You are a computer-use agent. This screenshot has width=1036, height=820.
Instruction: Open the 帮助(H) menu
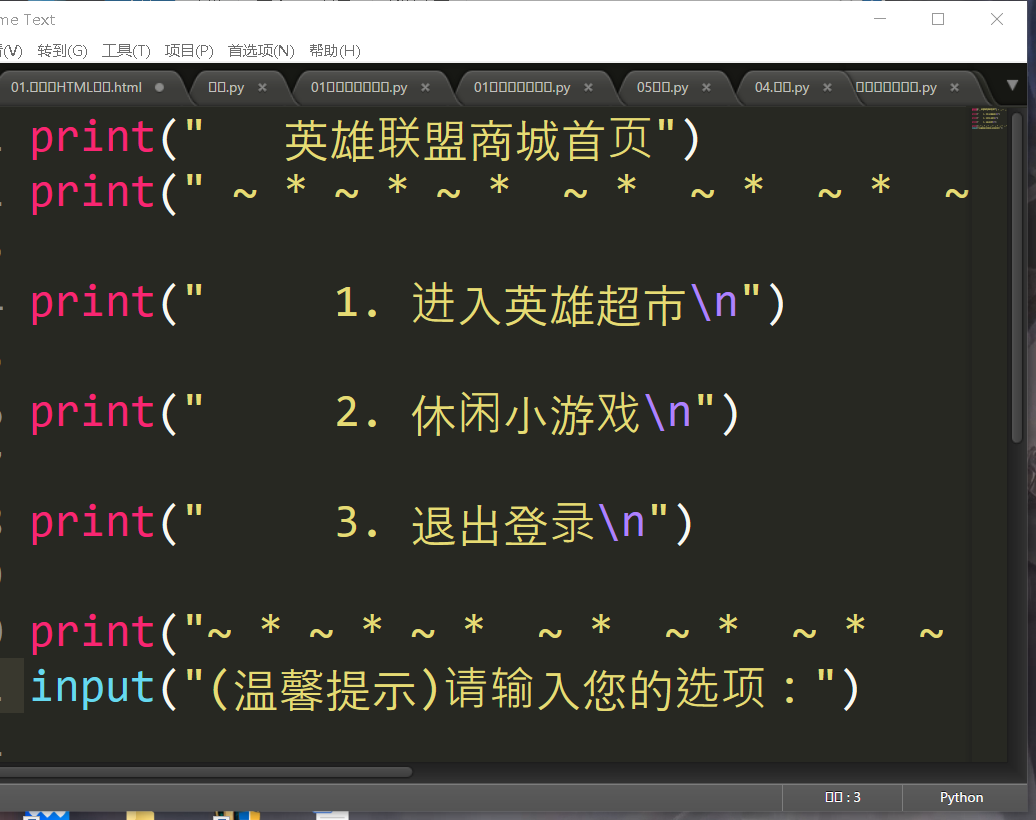point(334,51)
